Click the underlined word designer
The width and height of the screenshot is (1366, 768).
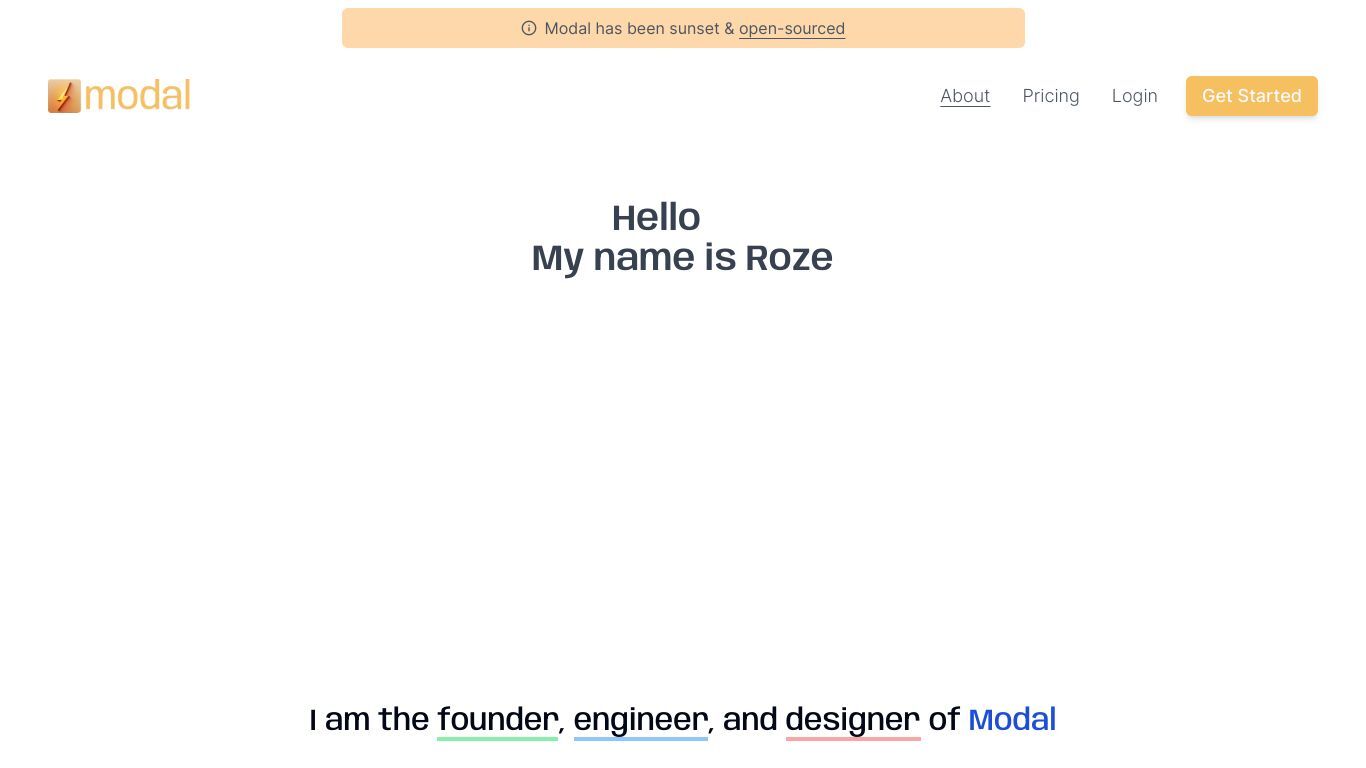click(x=853, y=720)
